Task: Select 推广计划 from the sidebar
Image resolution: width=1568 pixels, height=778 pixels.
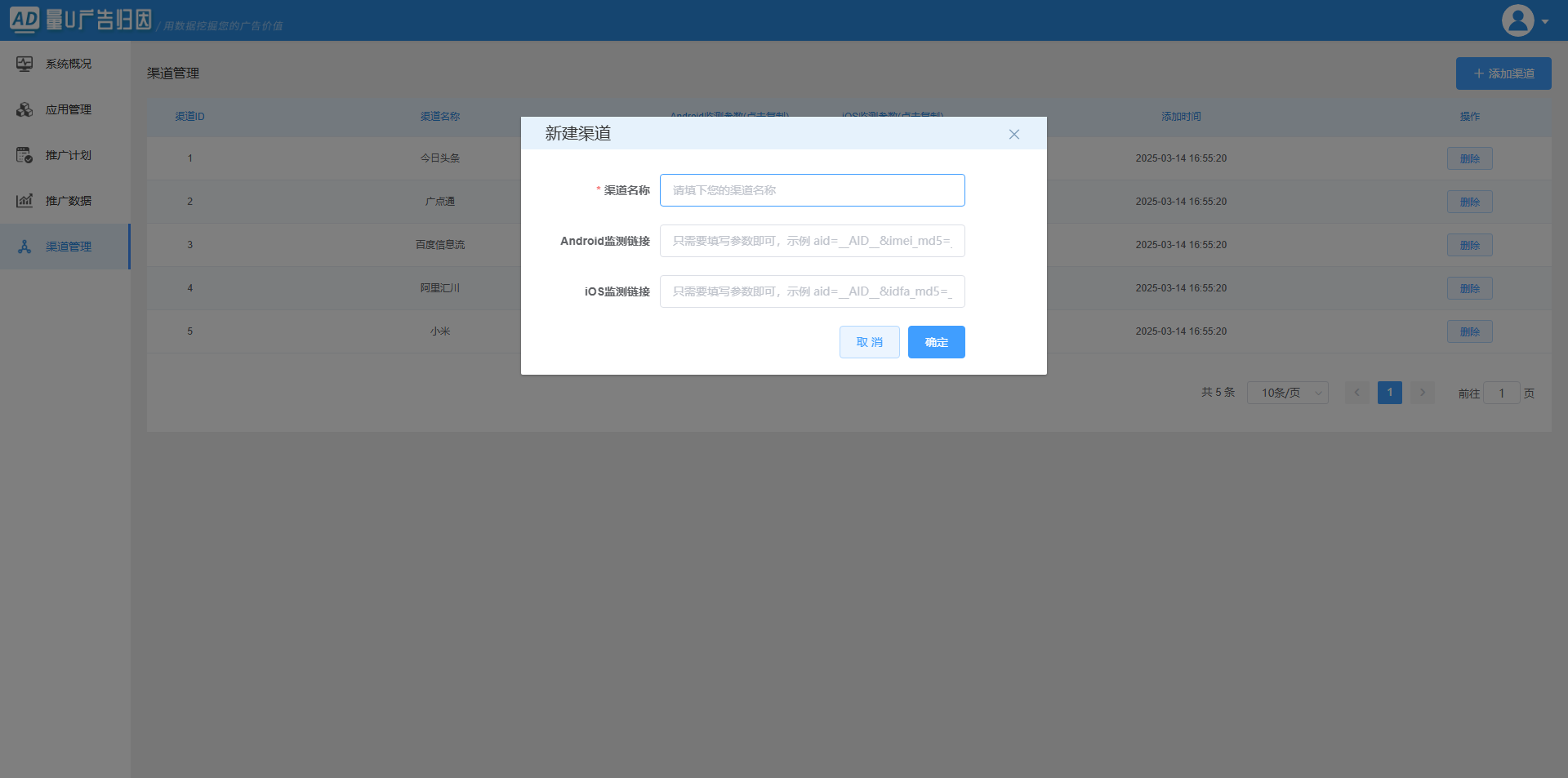Action: tap(65, 155)
